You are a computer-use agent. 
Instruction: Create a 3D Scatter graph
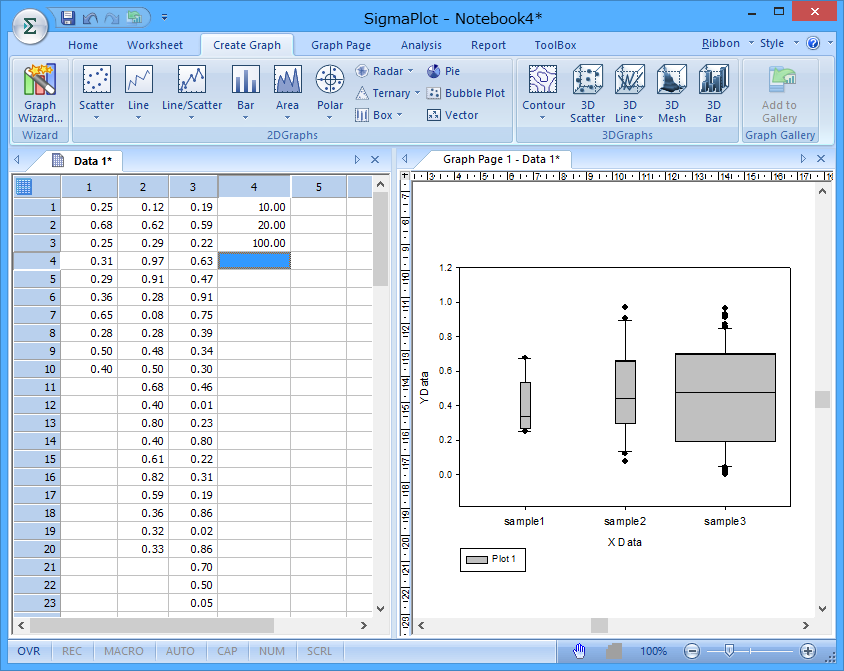coord(588,94)
